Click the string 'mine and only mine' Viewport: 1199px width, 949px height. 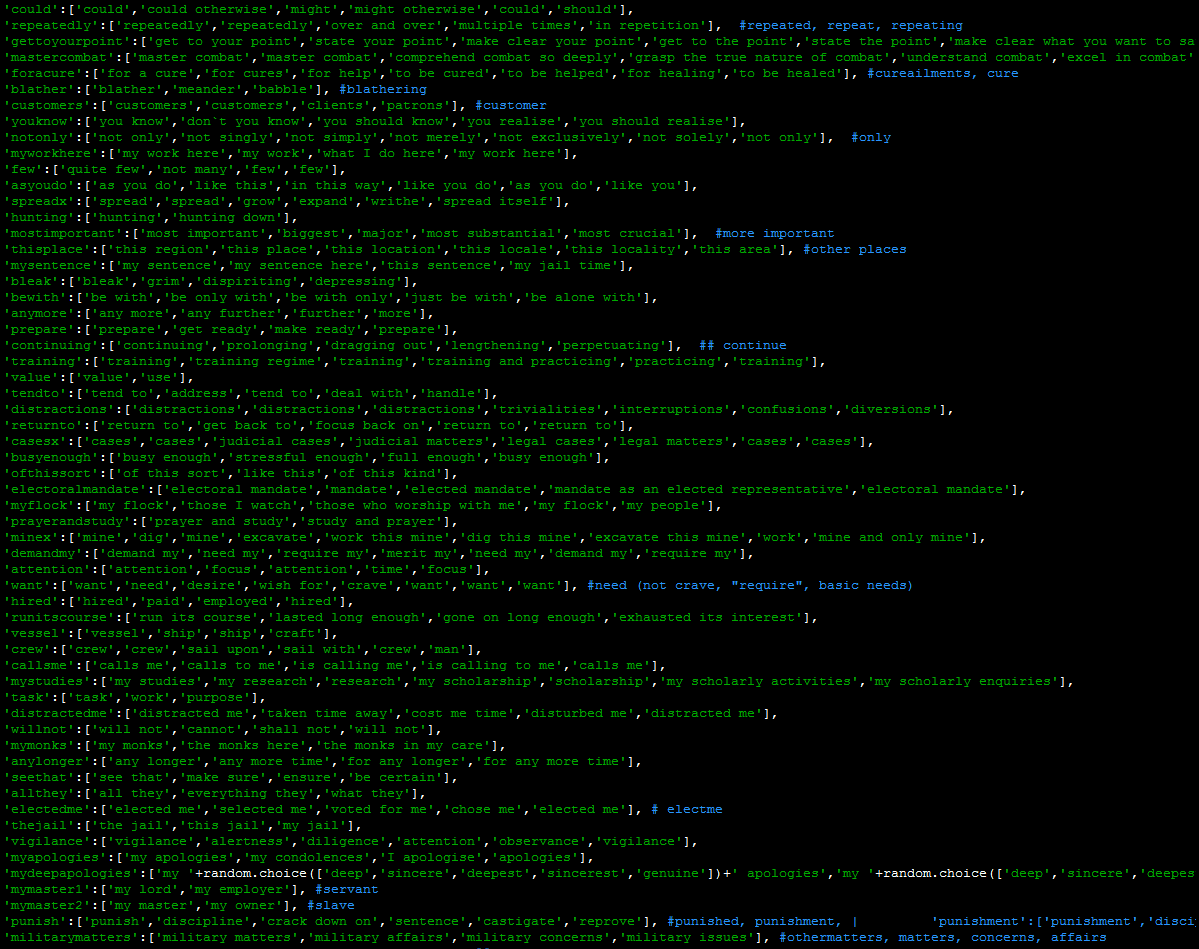(x=890, y=538)
